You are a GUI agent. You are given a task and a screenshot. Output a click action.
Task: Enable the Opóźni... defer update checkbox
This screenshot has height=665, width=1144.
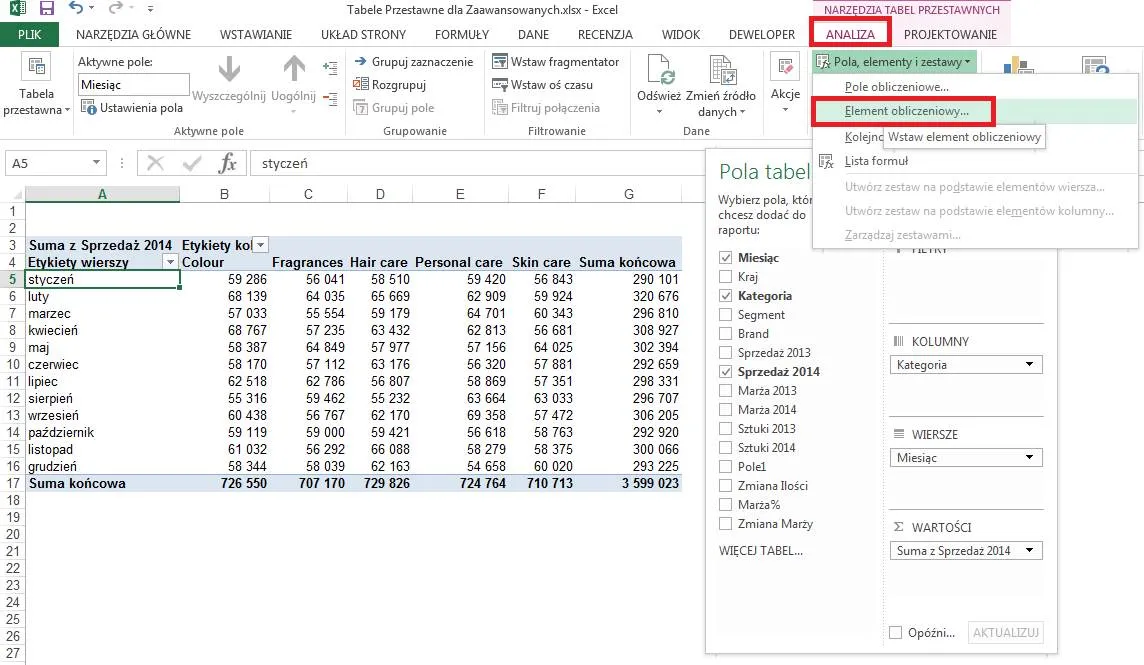click(895, 633)
